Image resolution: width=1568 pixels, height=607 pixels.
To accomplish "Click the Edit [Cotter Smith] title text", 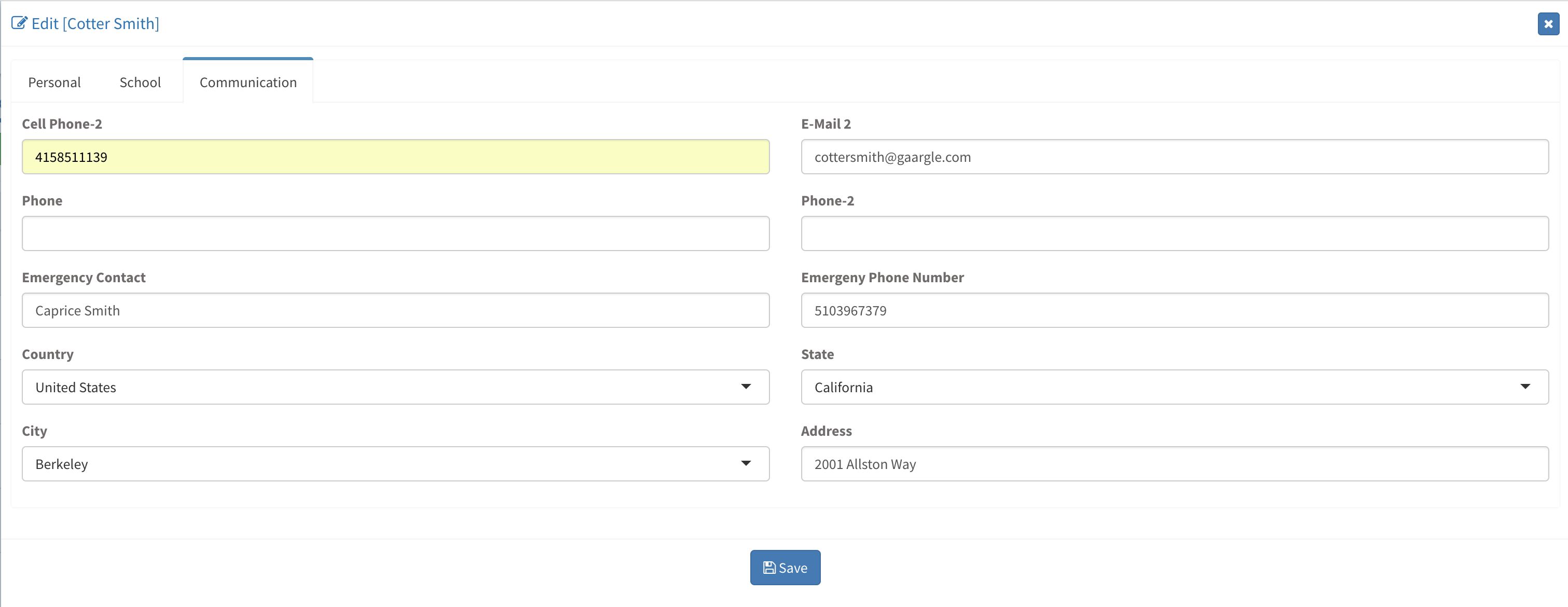I will pyautogui.click(x=95, y=23).
